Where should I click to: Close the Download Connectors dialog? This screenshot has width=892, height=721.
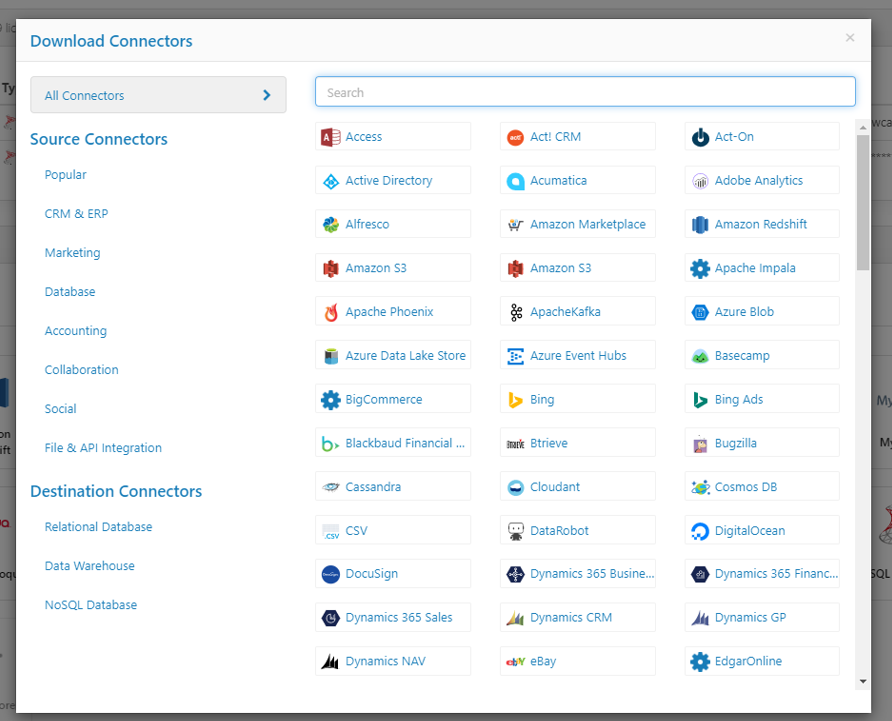850,38
